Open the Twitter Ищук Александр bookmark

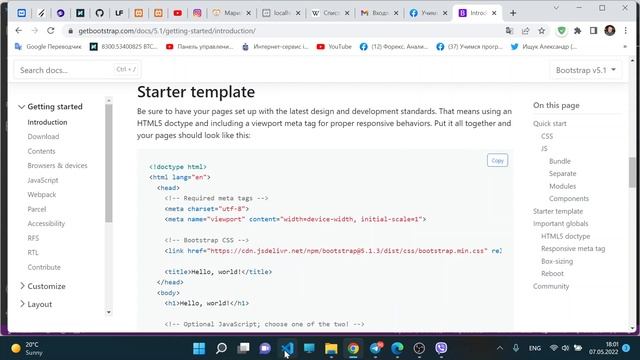pos(544,47)
